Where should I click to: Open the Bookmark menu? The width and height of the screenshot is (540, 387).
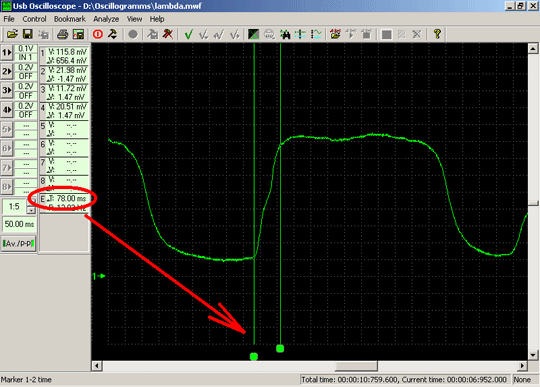coord(70,19)
